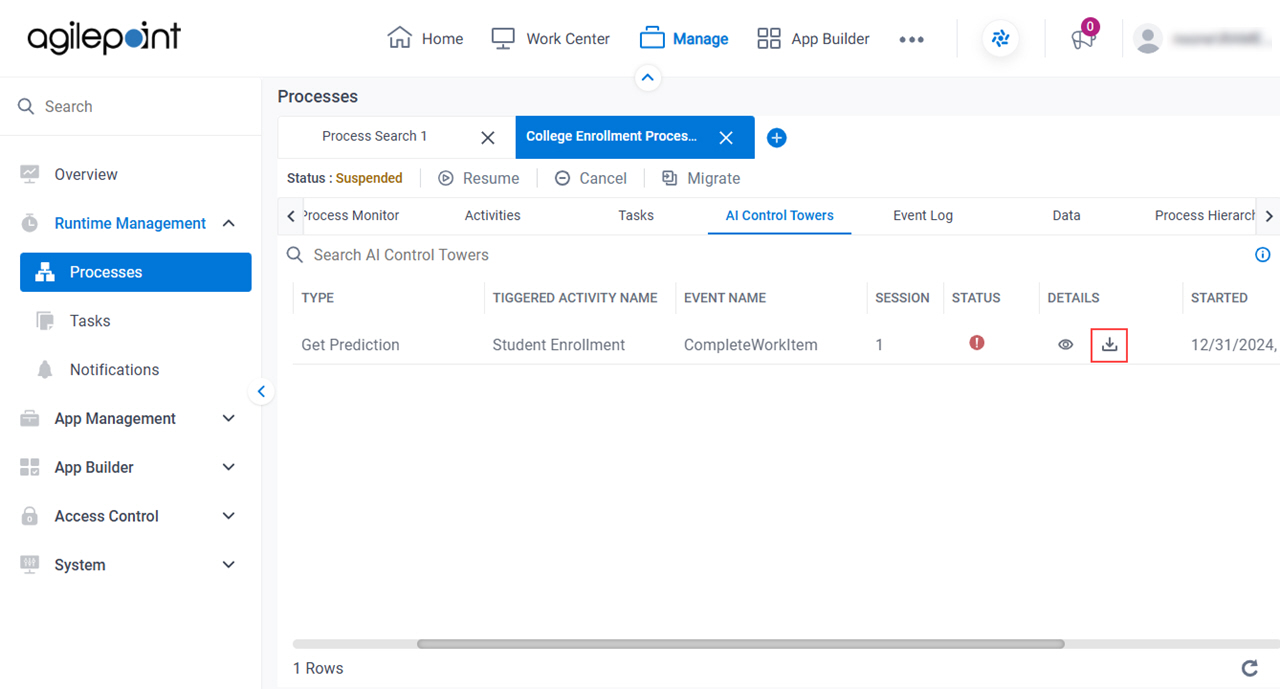Open the Home page
The image size is (1280, 689).
(425, 39)
